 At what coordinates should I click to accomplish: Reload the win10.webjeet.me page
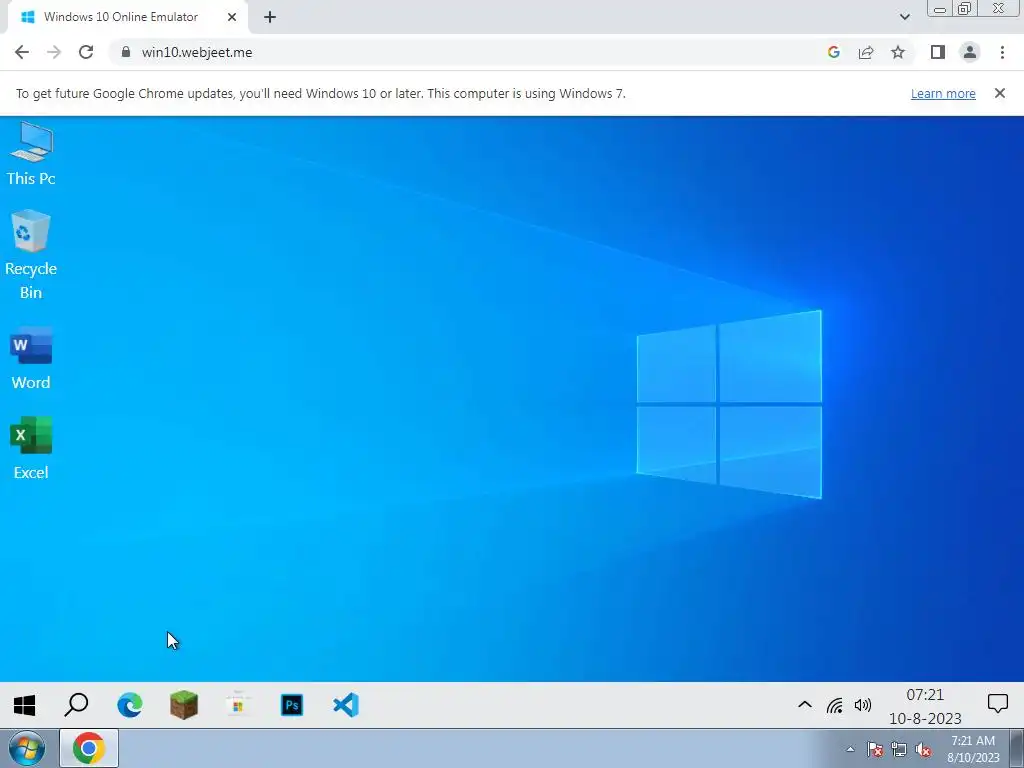click(x=86, y=52)
